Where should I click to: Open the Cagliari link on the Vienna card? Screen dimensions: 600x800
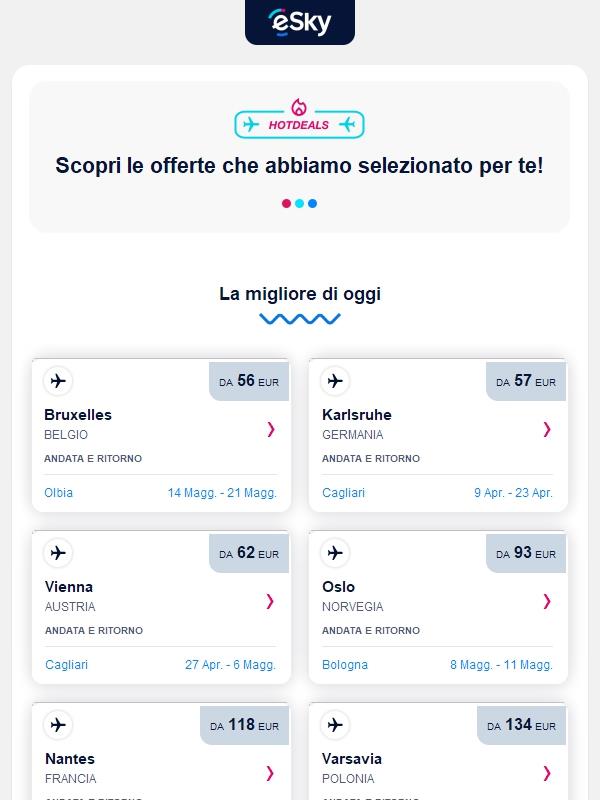(66, 664)
